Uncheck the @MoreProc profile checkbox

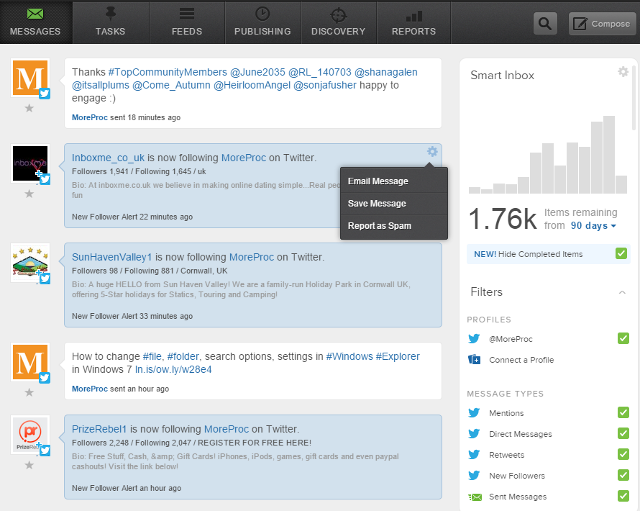pos(623,338)
